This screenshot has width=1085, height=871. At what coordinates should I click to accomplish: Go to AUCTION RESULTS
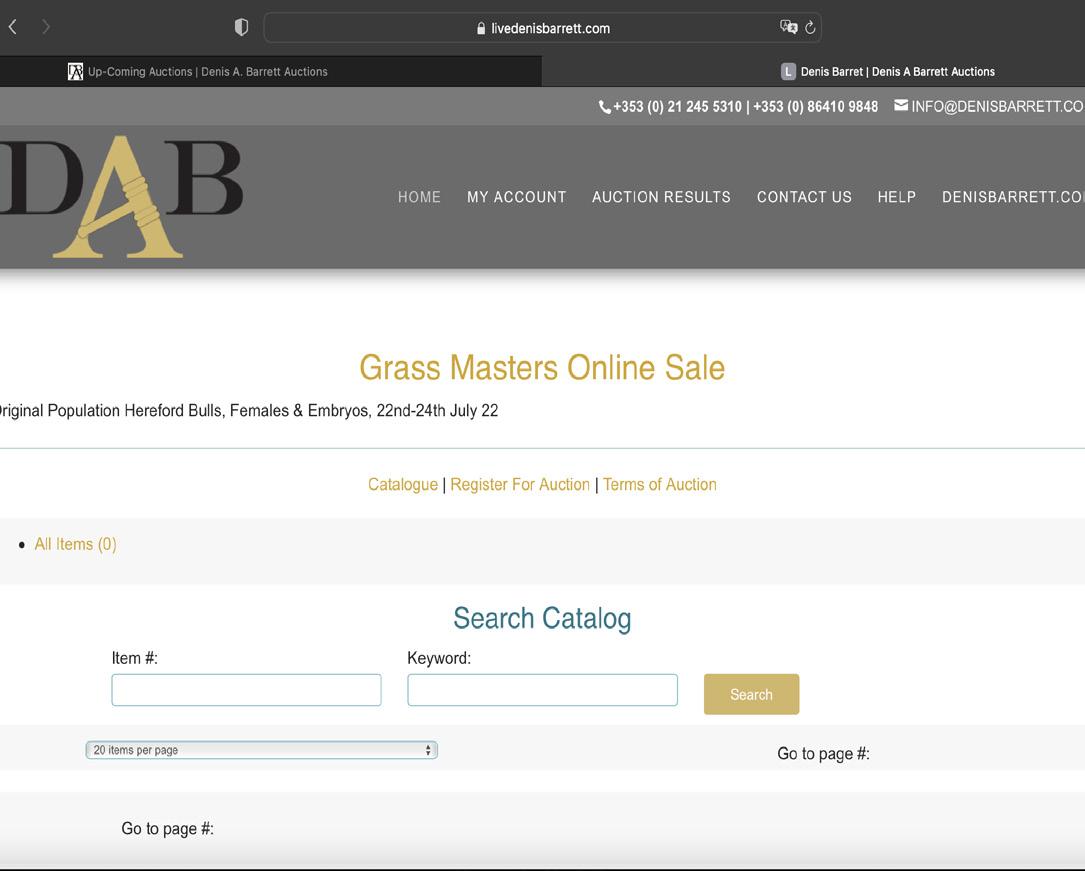662,197
